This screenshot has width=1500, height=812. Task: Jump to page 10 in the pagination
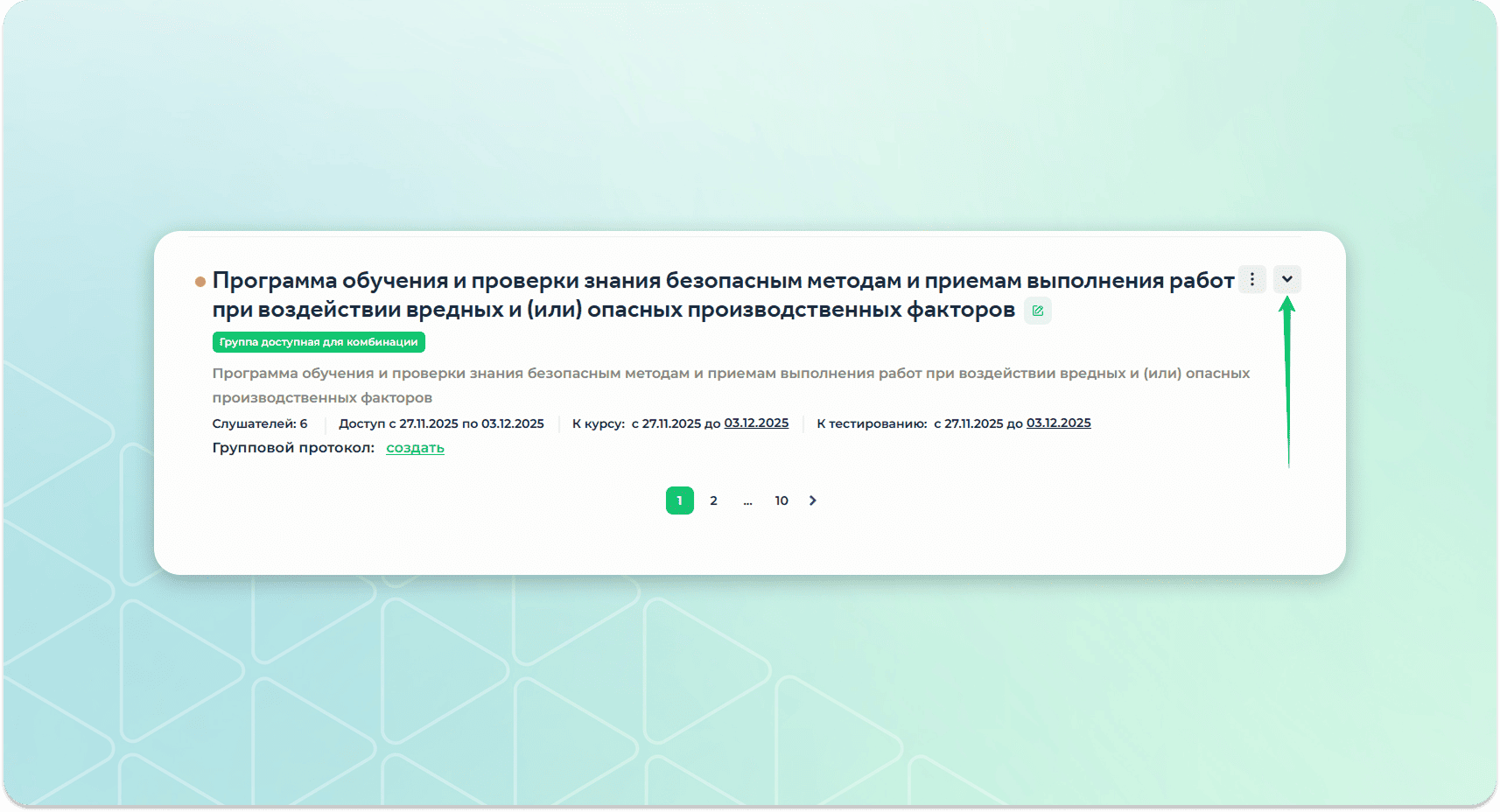781,500
